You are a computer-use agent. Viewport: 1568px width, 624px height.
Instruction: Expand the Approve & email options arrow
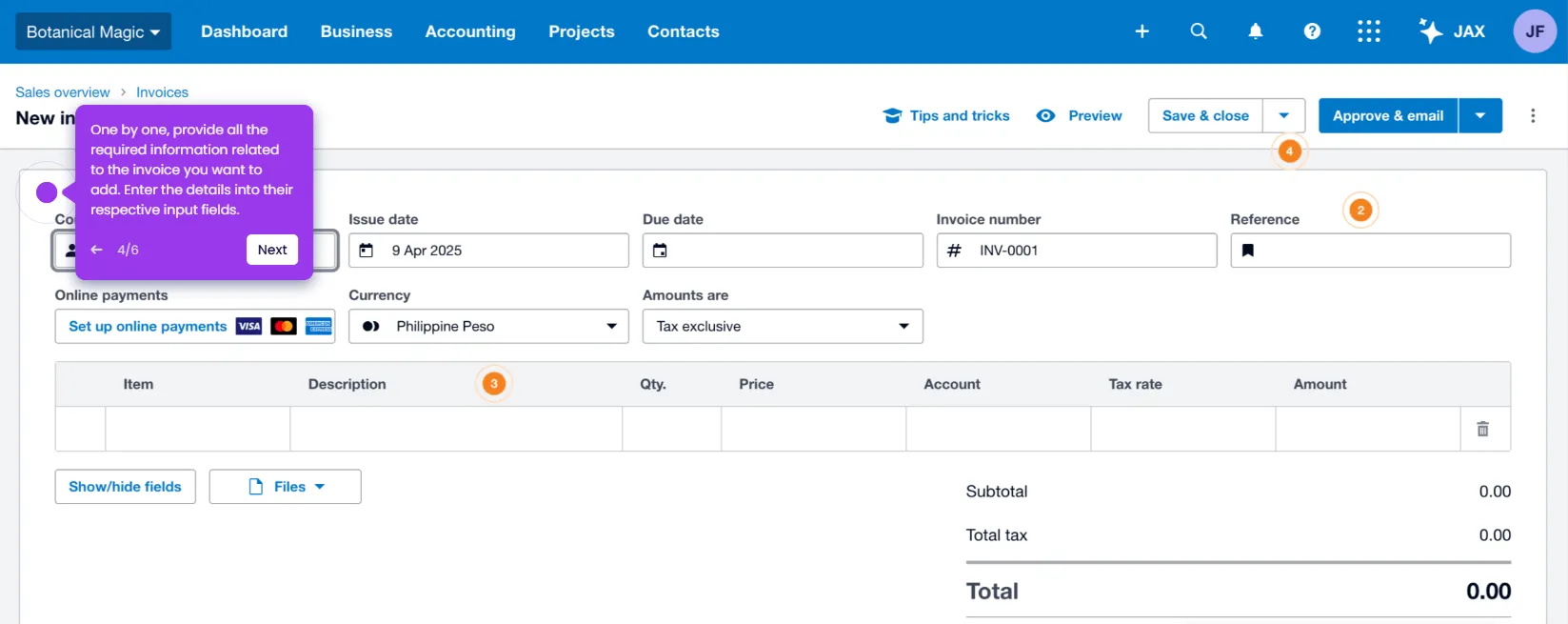pos(1480,115)
